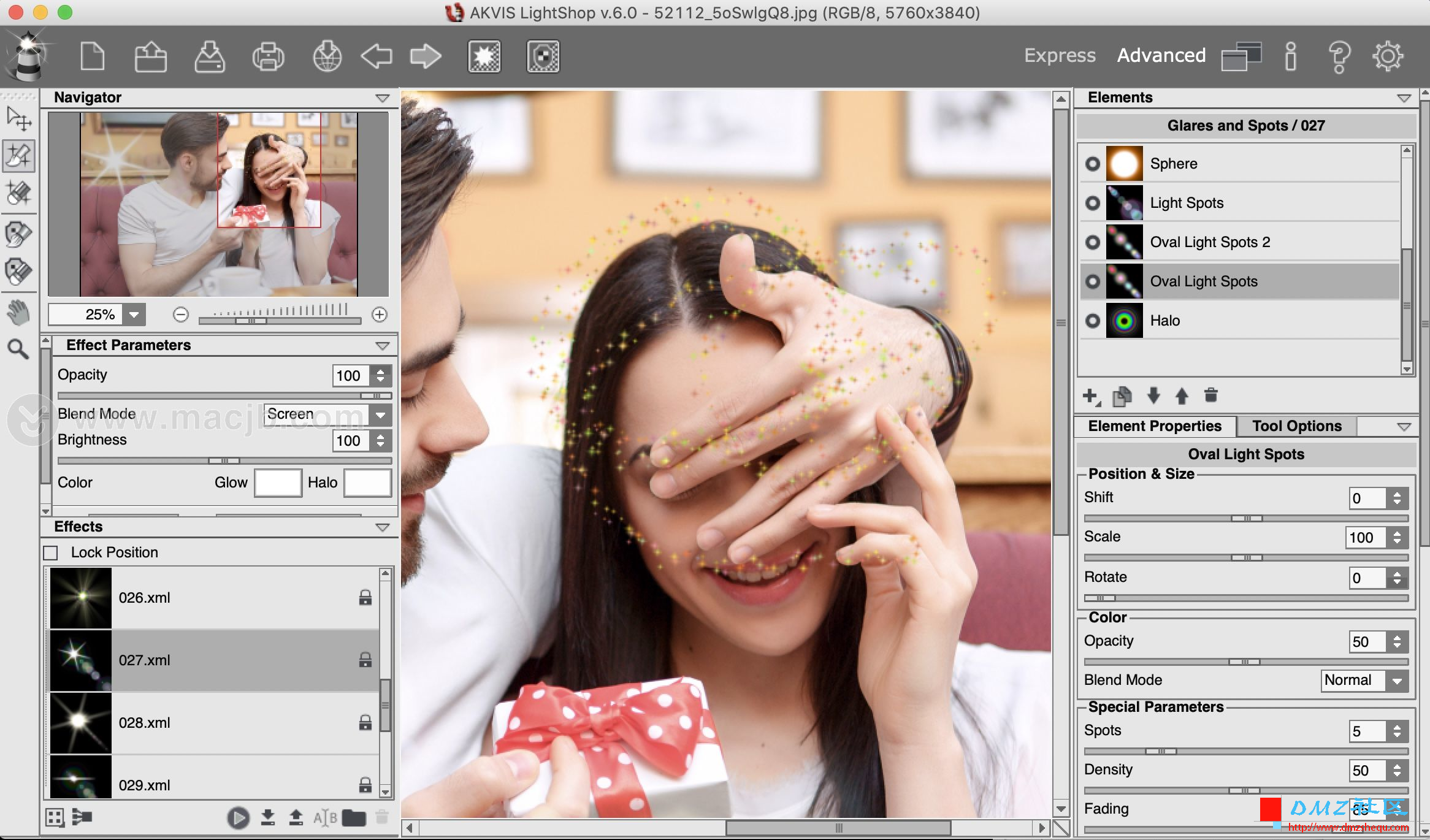Screen dimensions: 1430x840
Task: Open the program info icon
Action: (x=1290, y=57)
